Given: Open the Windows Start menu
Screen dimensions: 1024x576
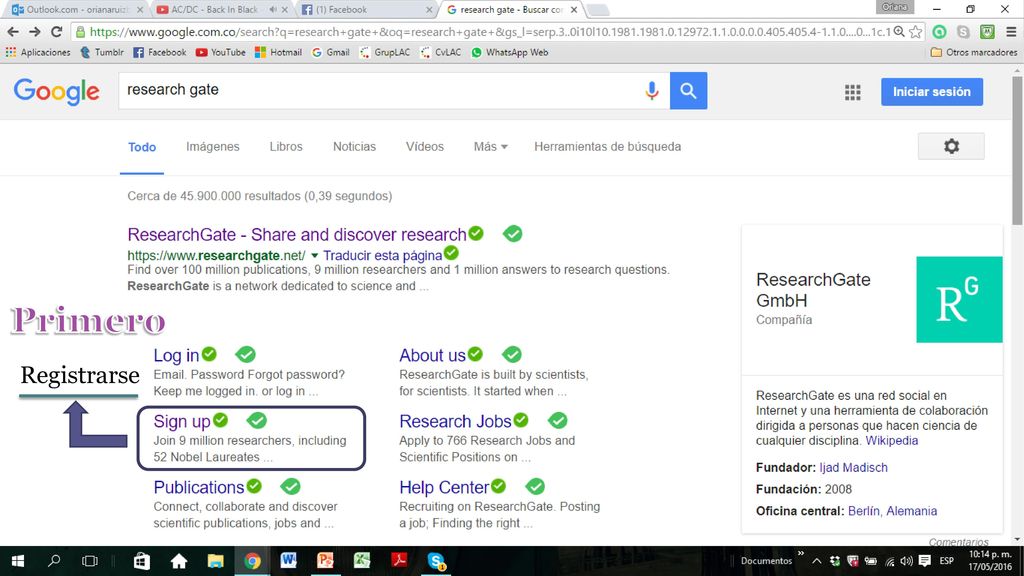Looking at the screenshot, I should tap(18, 561).
